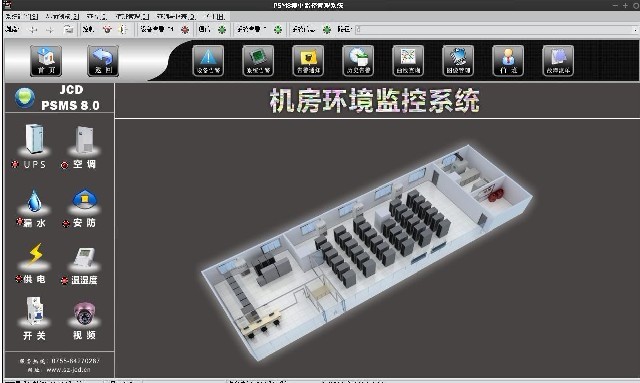Expand the dropdown arrow of toolbar combo box
Viewport: 640px width, 383px height.
click(x=635, y=30)
